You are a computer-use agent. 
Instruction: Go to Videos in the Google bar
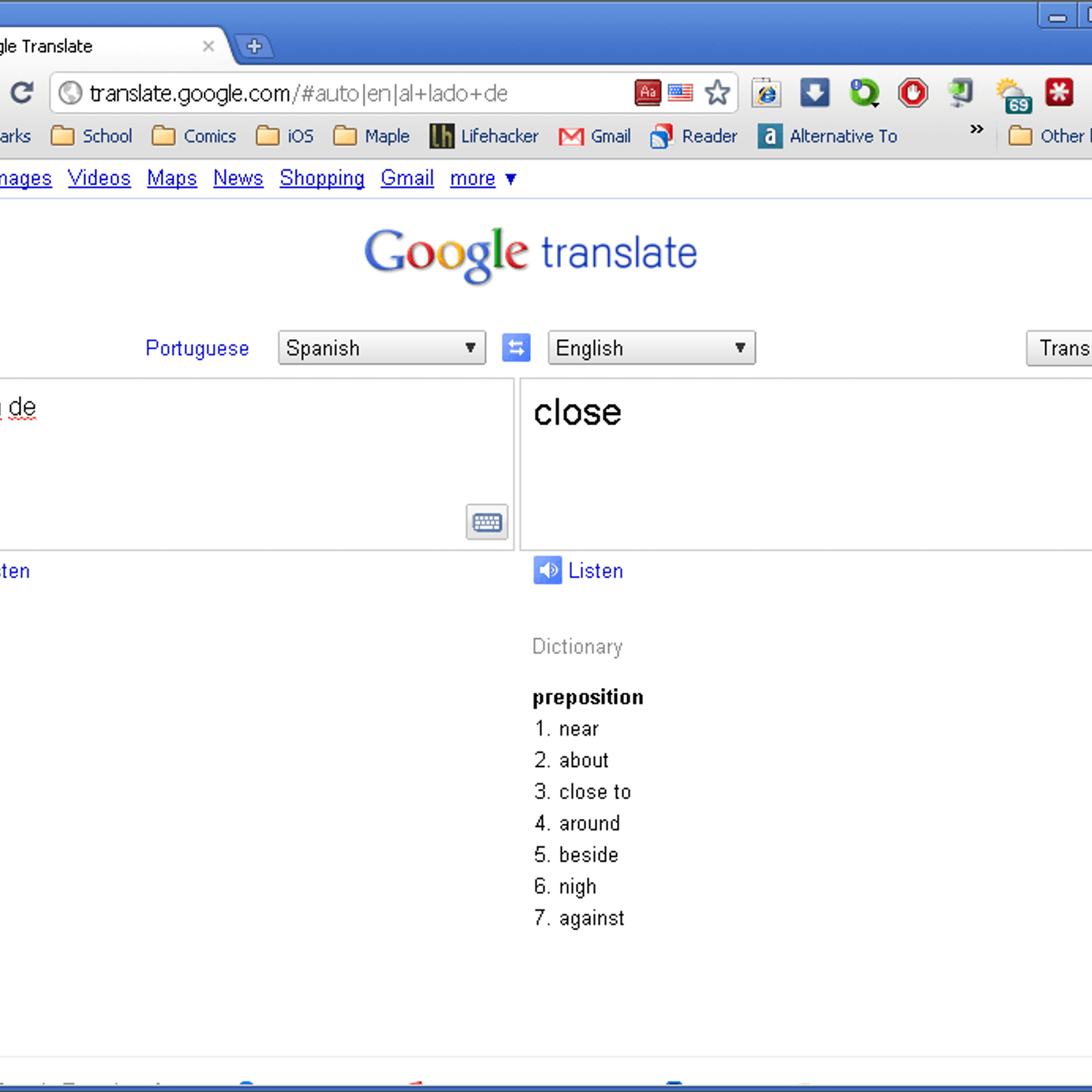coord(99,177)
